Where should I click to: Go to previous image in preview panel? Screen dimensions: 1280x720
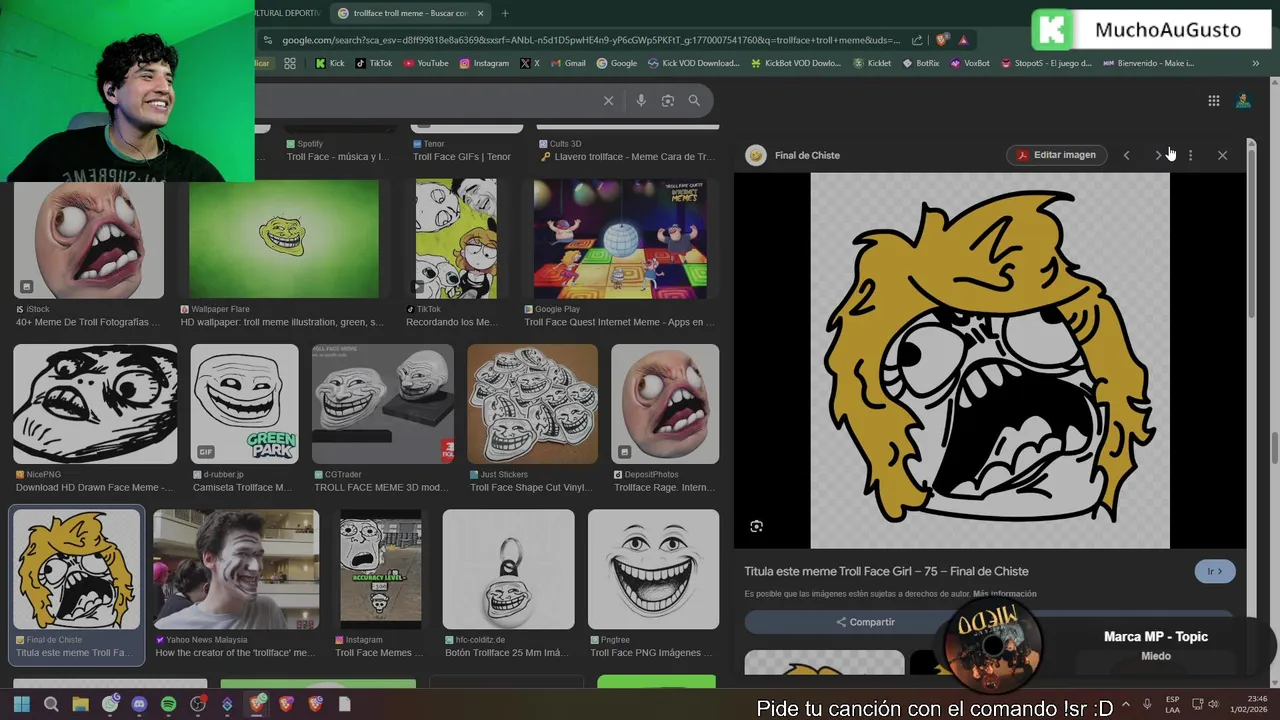click(1126, 155)
